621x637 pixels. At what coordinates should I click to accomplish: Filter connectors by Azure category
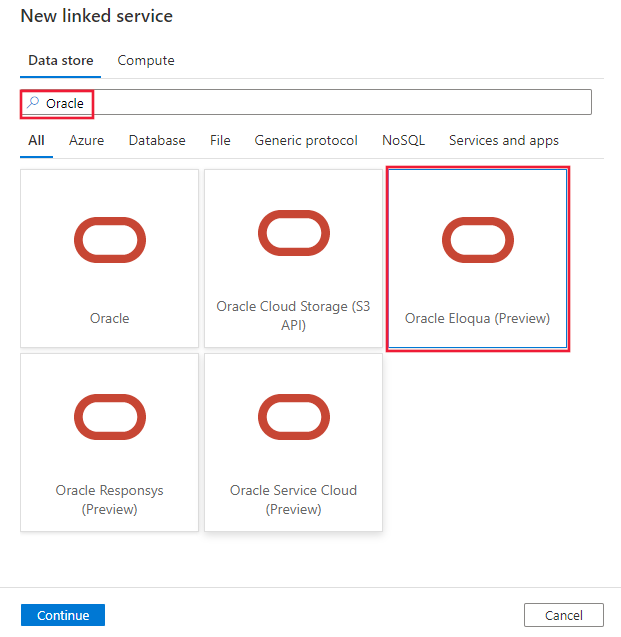pyautogui.click(x=87, y=141)
